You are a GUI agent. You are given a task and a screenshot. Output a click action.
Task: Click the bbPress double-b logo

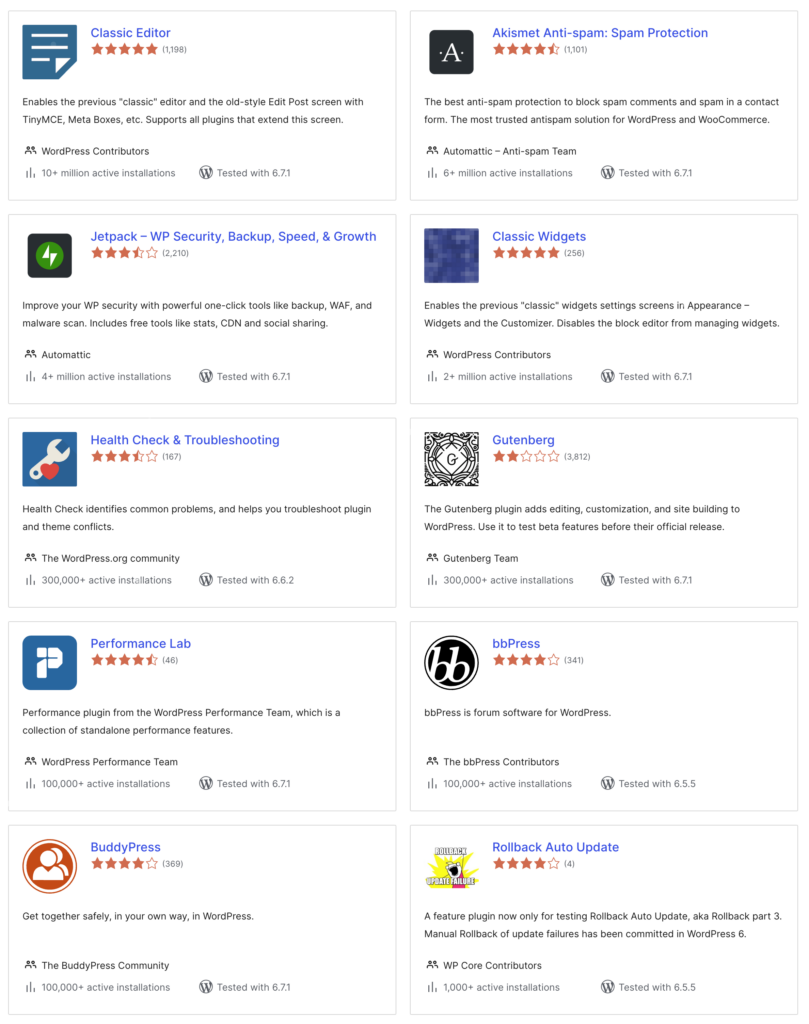click(451, 662)
